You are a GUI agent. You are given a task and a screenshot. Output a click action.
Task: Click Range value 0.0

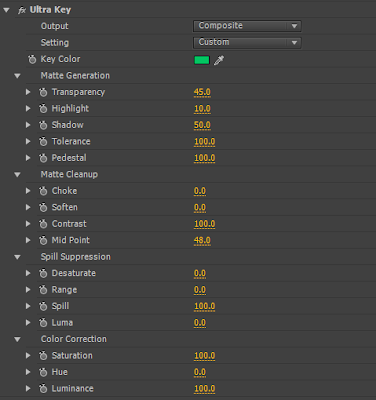coord(200,290)
